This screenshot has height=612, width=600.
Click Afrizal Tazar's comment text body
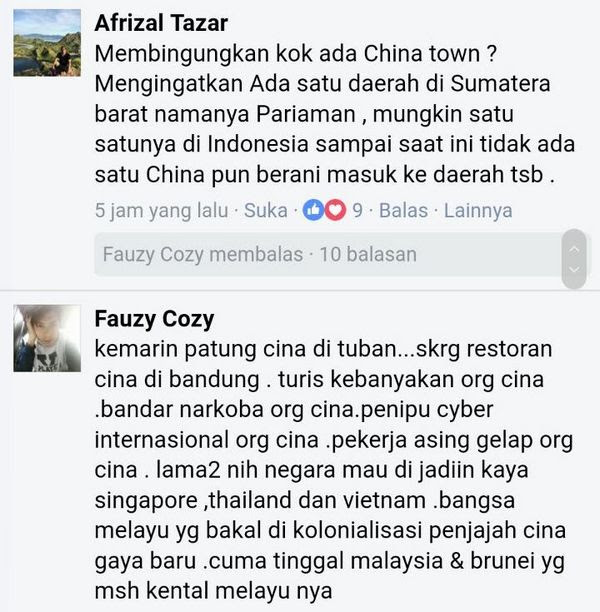click(x=335, y=114)
